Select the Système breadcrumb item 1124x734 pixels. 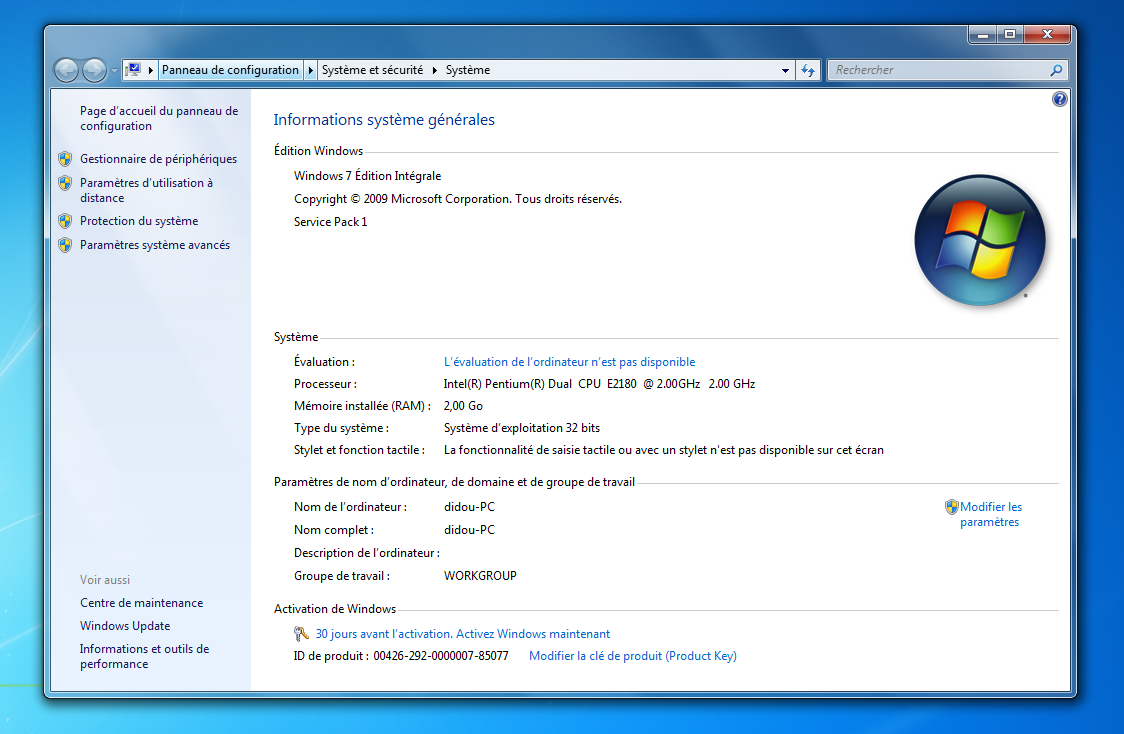pos(468,70)
